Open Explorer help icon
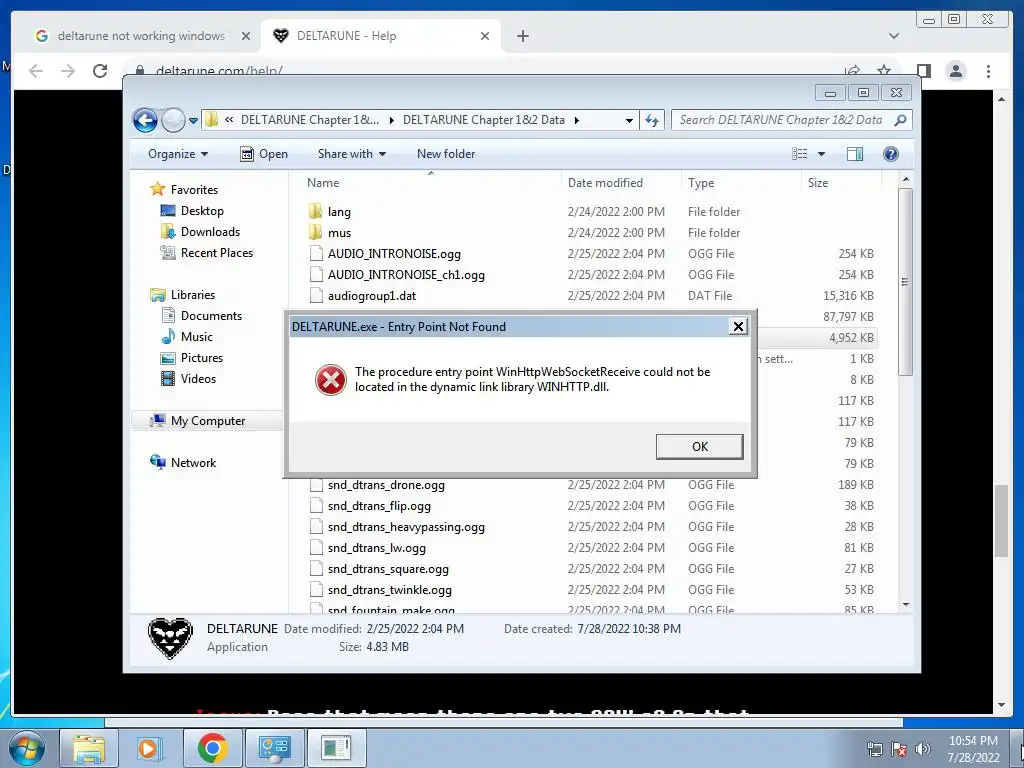The width and height of the screenshot is (1024, 768). (890, 154)
